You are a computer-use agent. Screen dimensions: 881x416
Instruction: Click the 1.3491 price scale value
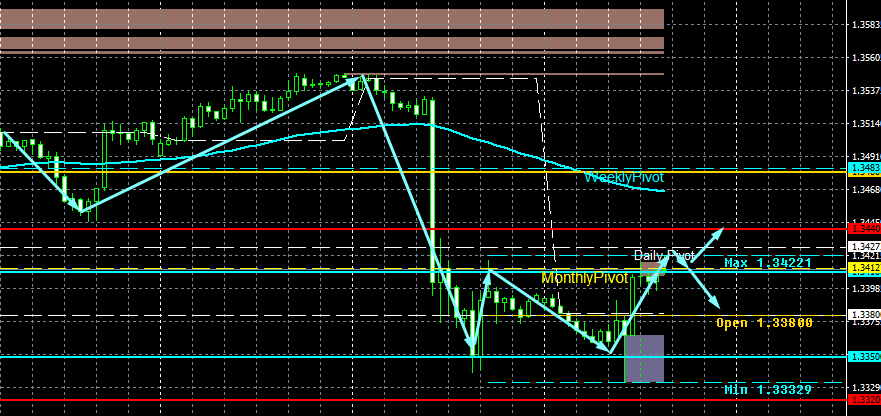[866, 157]
